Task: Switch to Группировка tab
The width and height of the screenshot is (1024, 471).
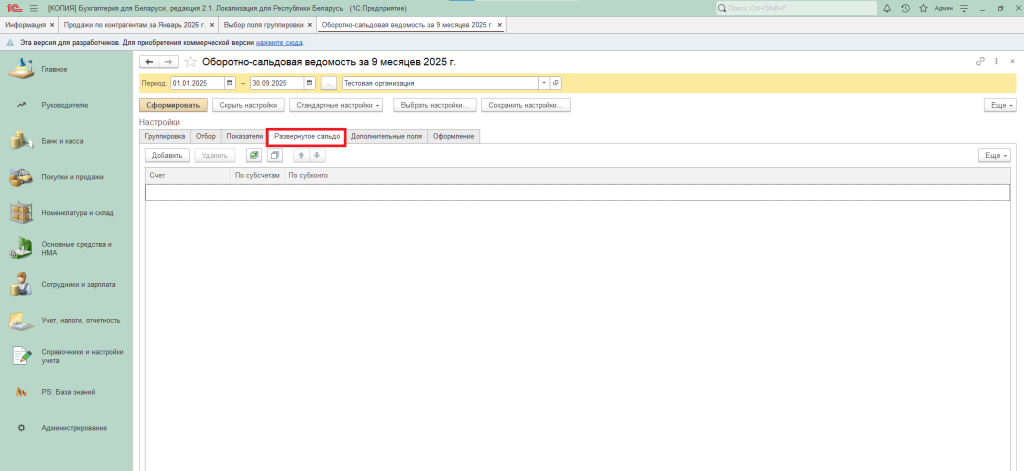Action: click(x=164, y=136)
